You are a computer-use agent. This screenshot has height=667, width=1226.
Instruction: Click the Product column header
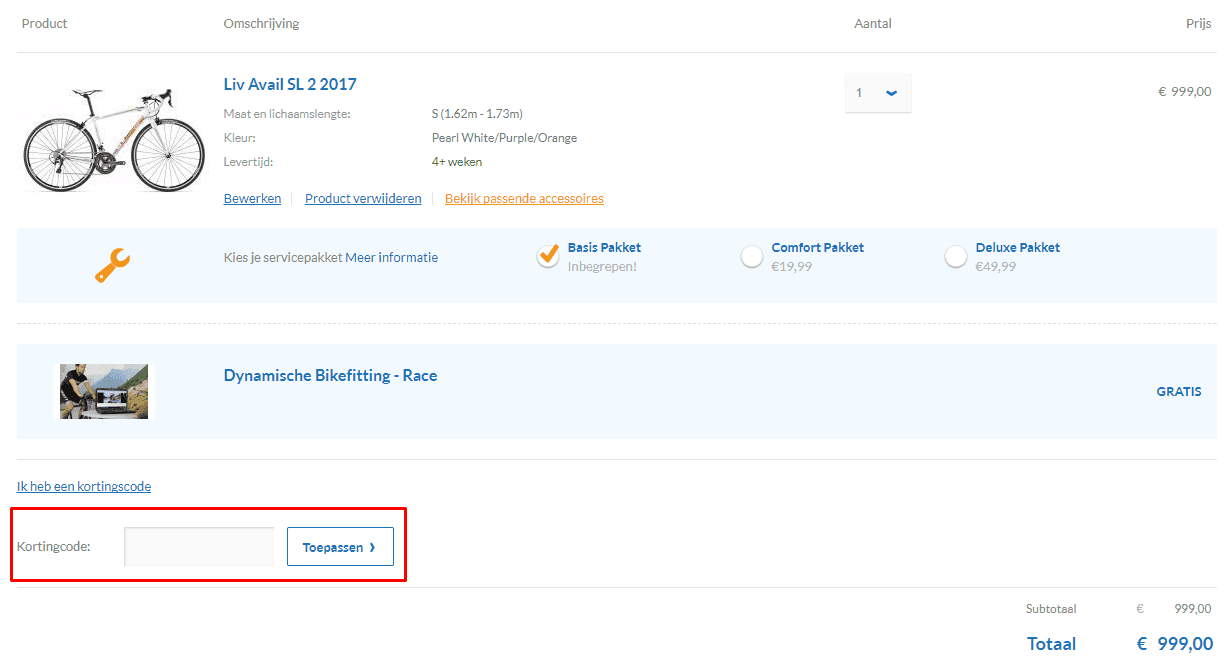[44, 23]
